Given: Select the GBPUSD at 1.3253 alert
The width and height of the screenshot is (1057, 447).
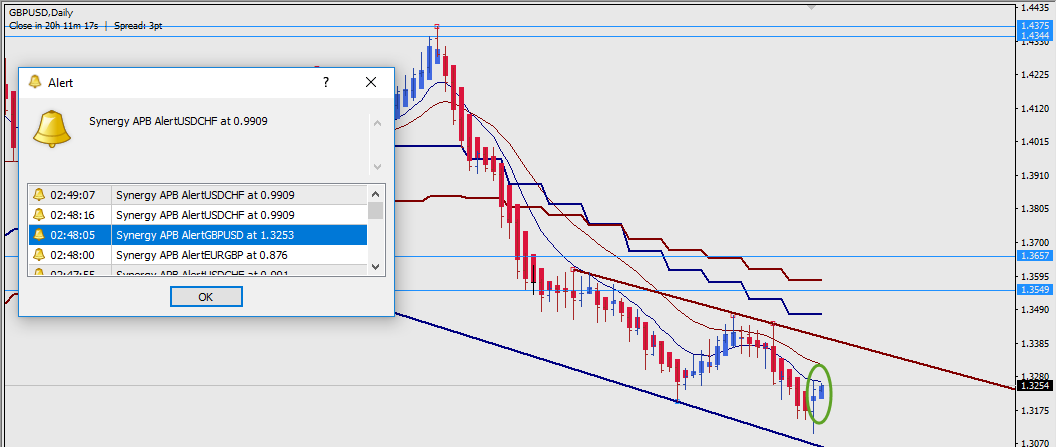Looking at the screenshot, I should coord(238,235).
